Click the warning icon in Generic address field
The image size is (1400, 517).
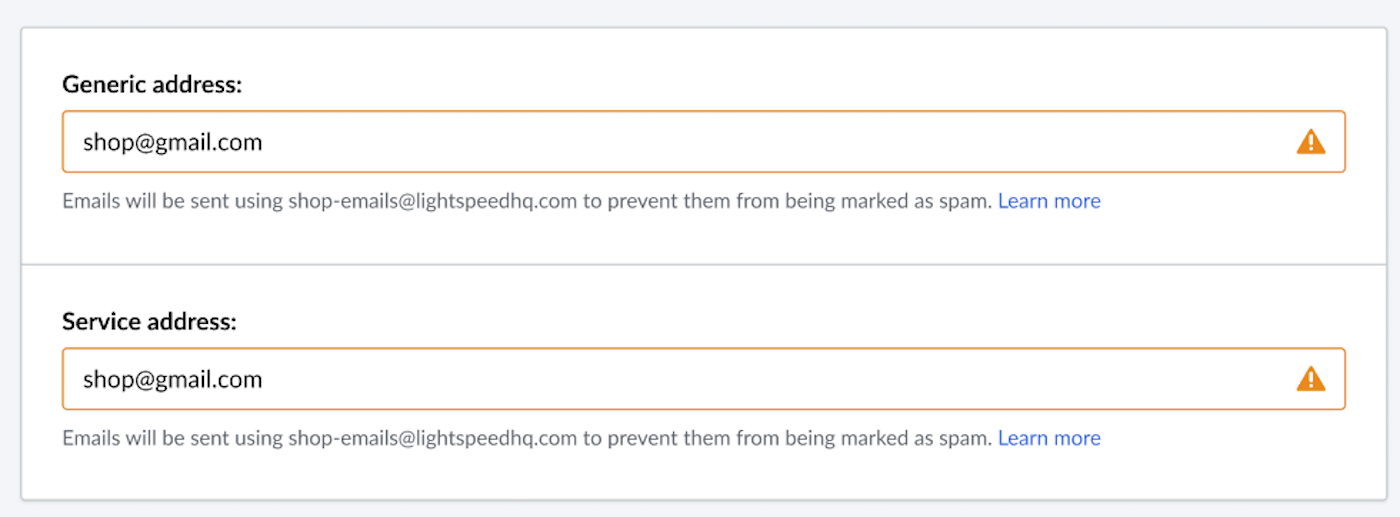tap(1310, 142)
